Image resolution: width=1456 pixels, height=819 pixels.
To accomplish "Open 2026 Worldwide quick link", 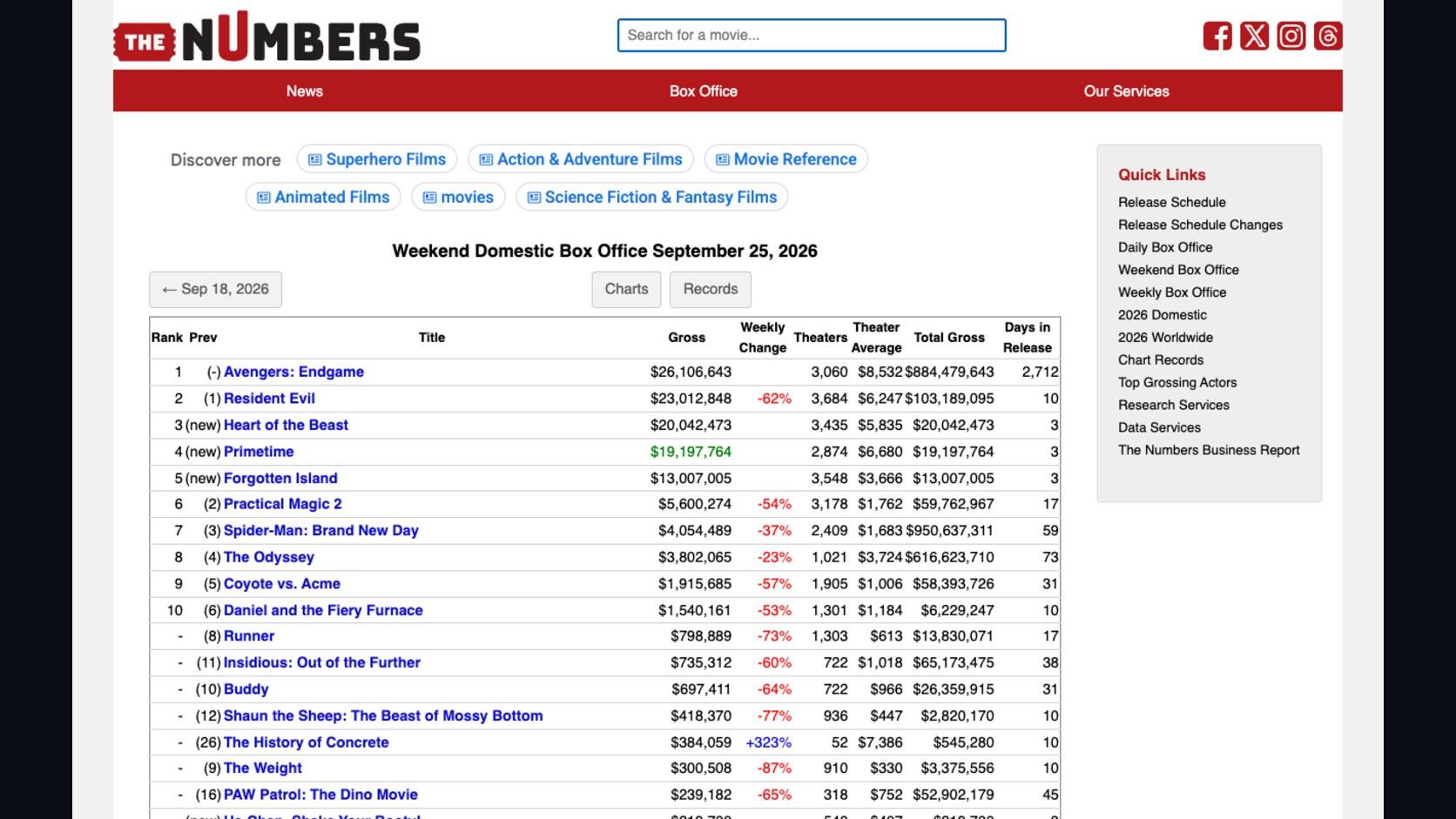I will point(1165,338).
